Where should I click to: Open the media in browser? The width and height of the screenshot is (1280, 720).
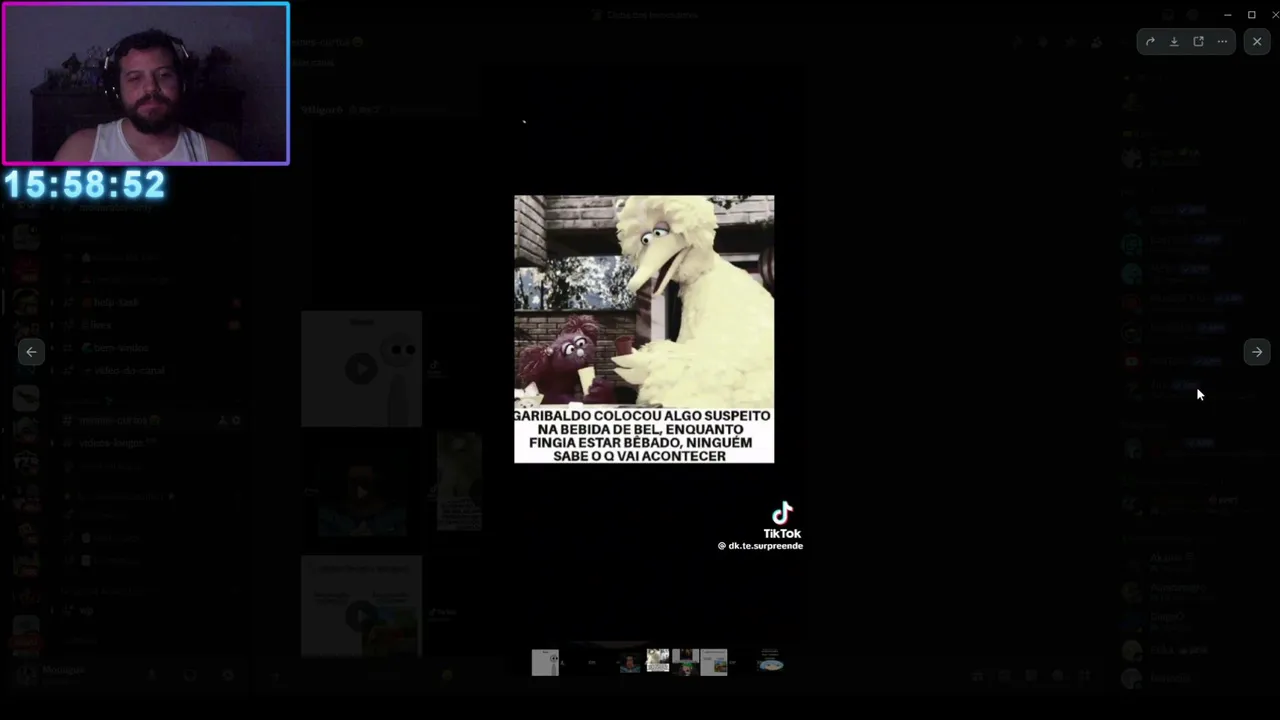(x=1198, y=42)
